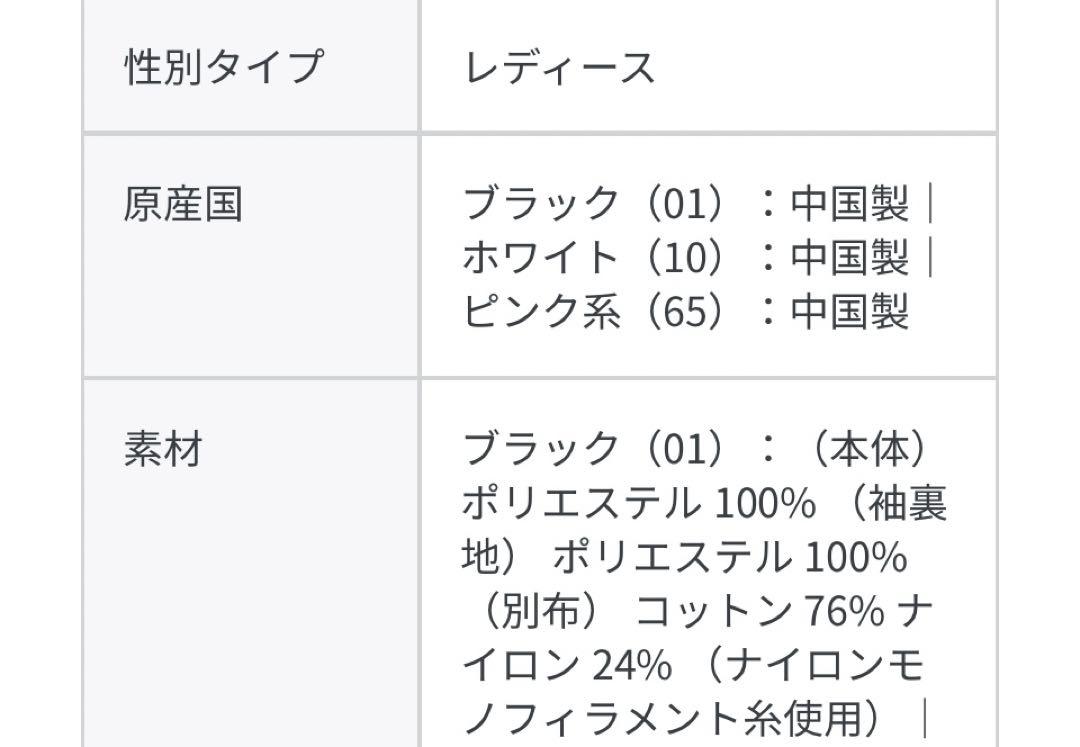Click the 中国製 text in the ピンク系 line
Screen dimensions: 1080x747
(x=850, y=311)
